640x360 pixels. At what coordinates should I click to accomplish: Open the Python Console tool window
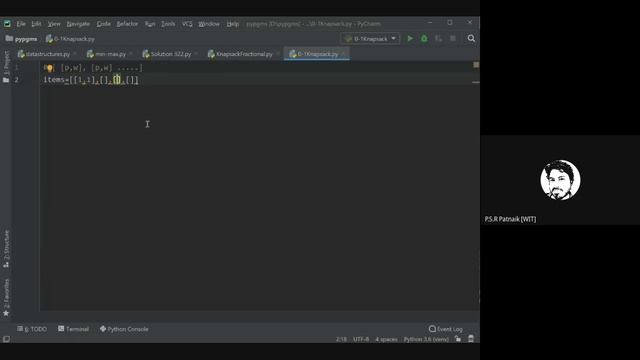click(124, 329)
